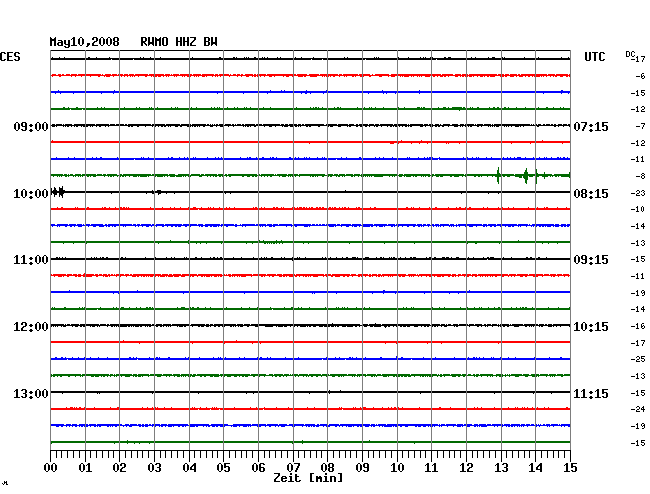Viewport: 650px width, 494px height.
Task: Click the 08 minute axis label
Action: (327, 468)
